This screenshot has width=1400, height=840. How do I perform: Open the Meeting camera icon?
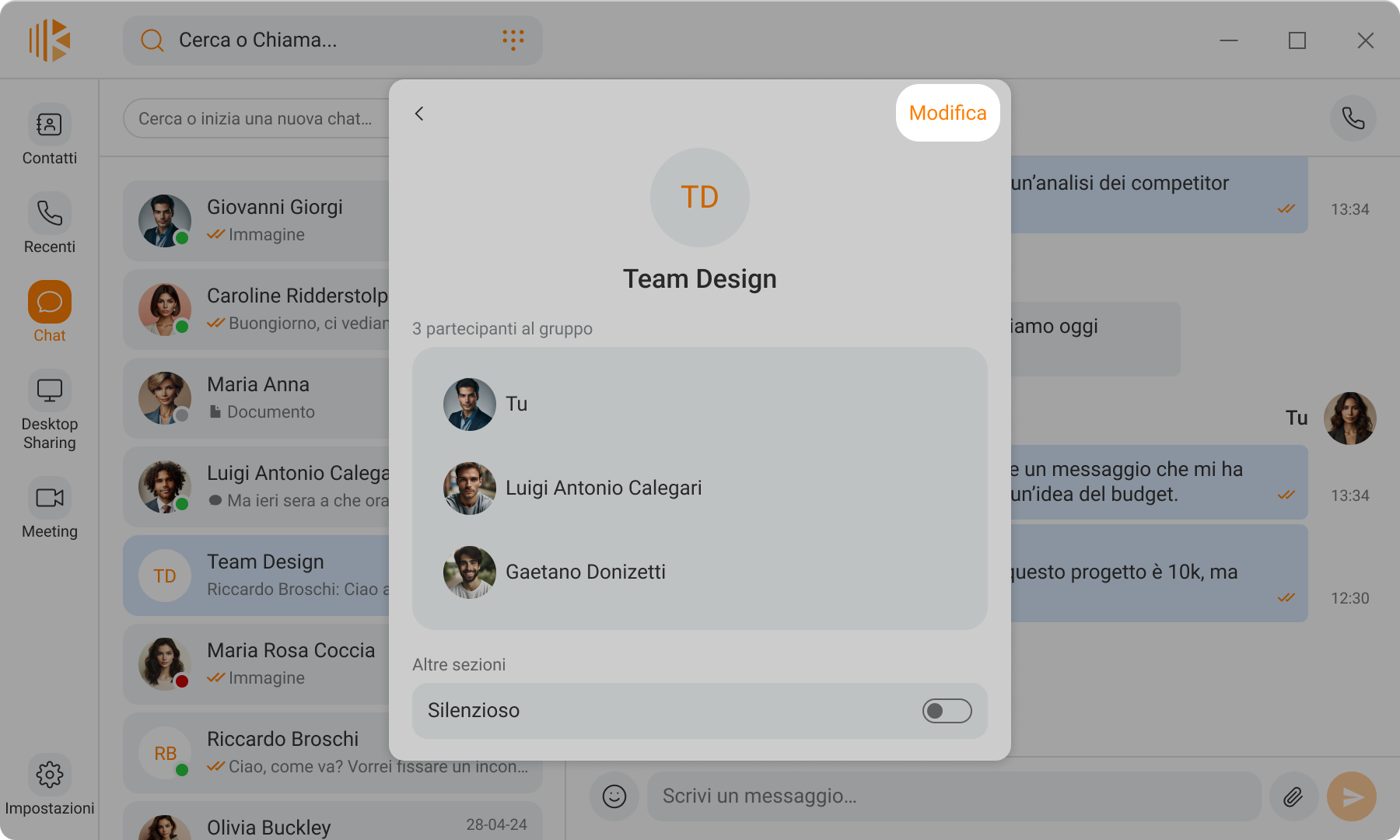tap(50, 498)
